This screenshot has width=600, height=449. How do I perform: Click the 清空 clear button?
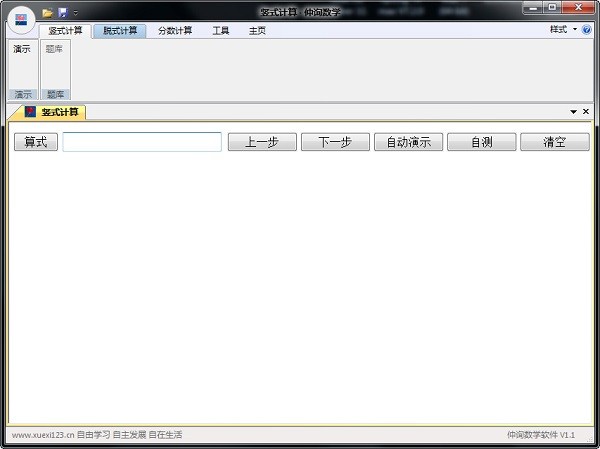[555, 142]
